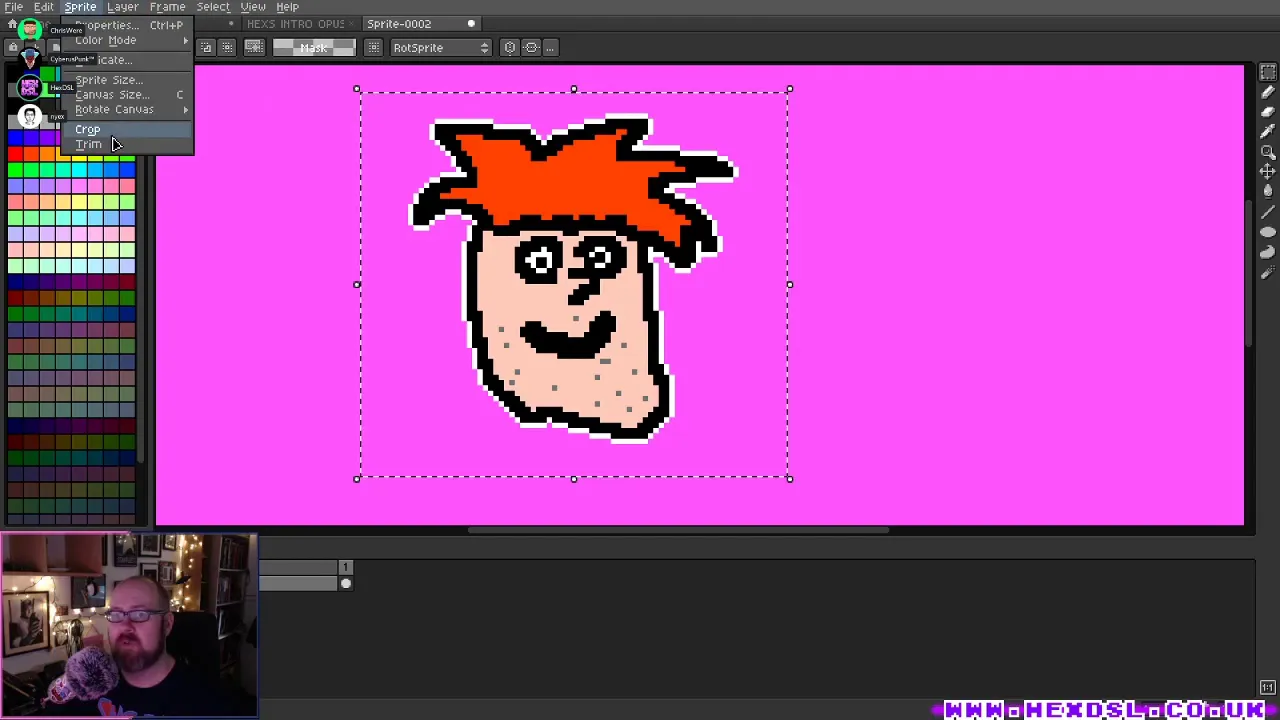Select the Eraser tool
The width and height of the screenshot is (1280, 720).
[x=1267, y=112]
